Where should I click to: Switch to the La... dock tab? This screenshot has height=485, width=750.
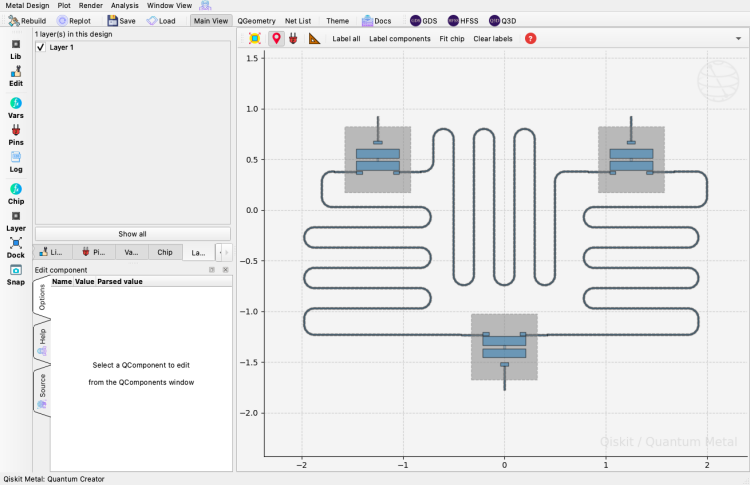tap(199, 253)
